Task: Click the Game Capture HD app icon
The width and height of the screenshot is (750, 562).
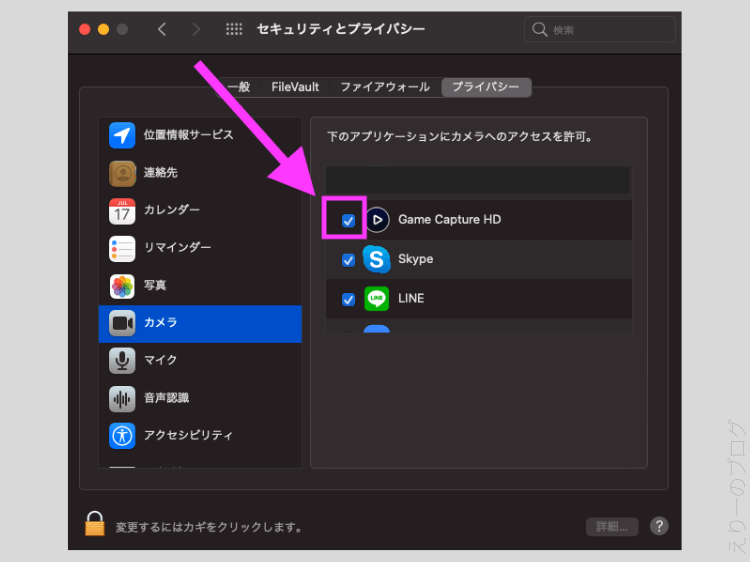Action: pos(377,220)
